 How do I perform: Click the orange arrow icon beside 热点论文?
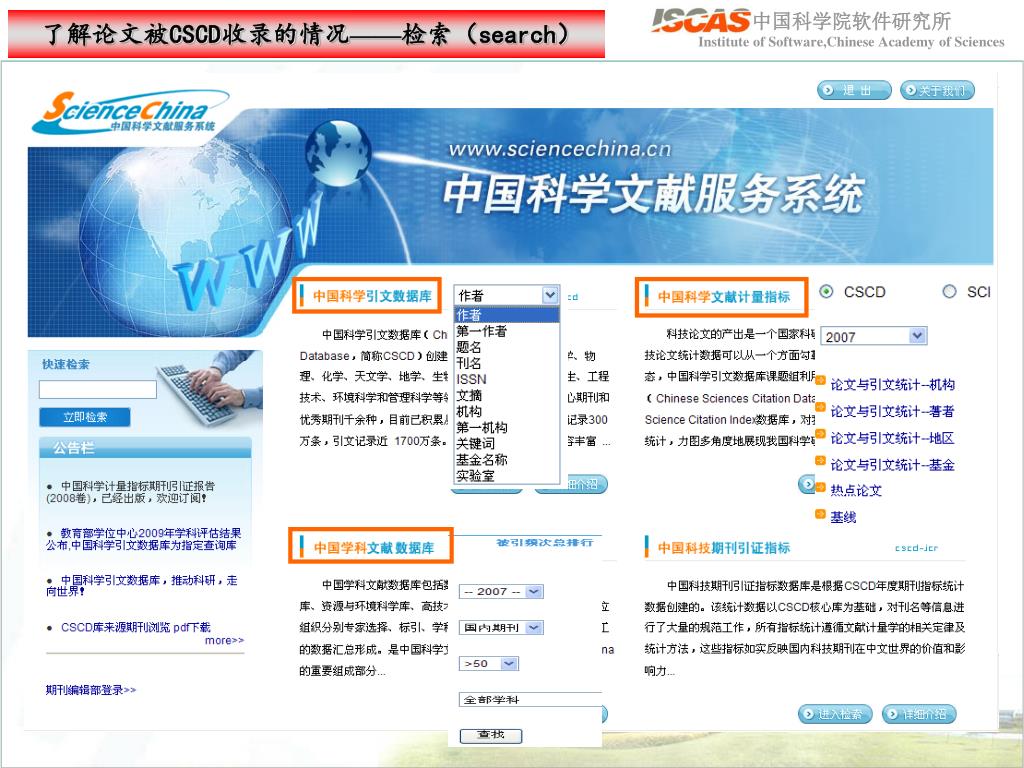pyautogui.click(x=821, y=487)
